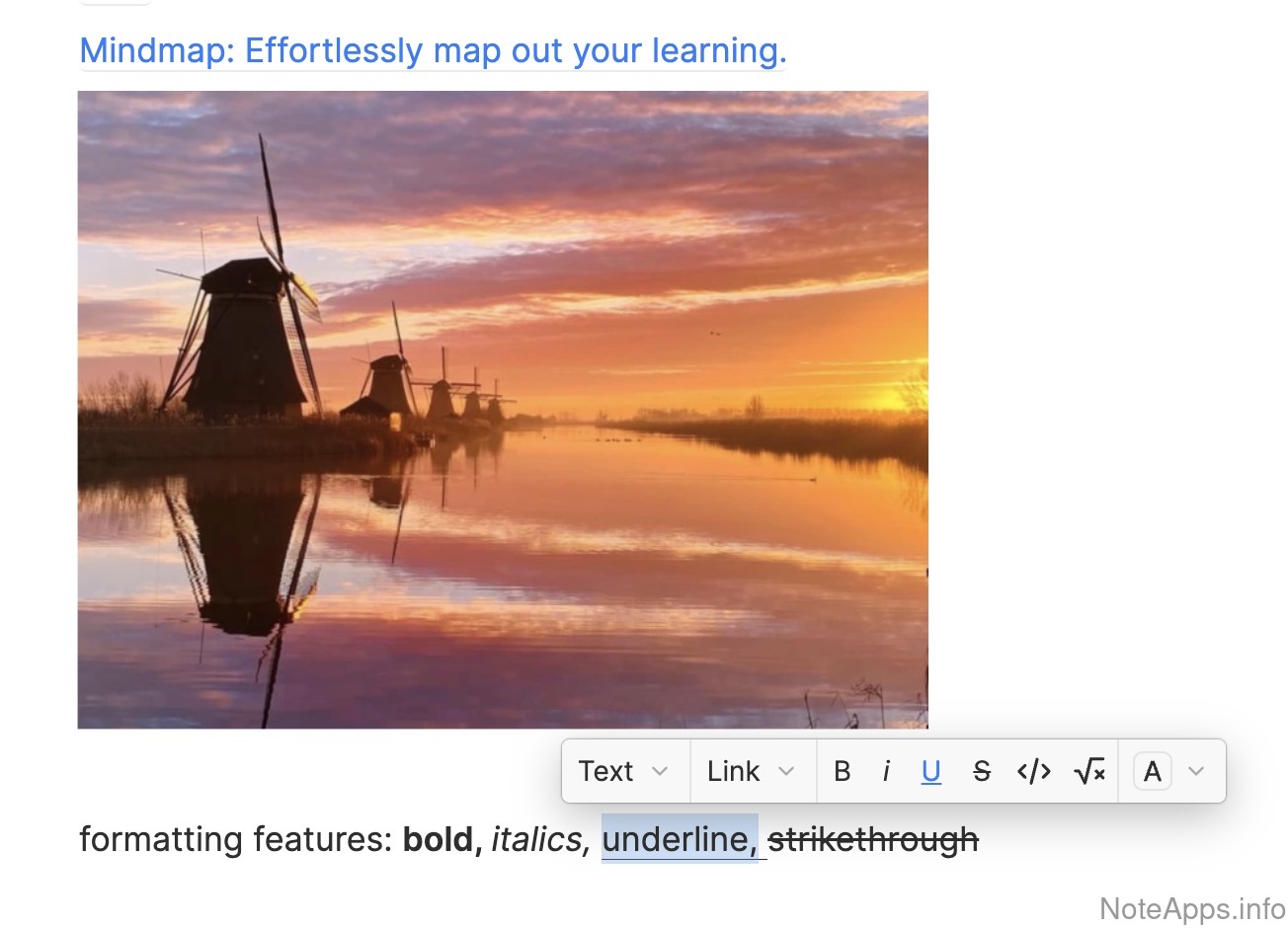Expand the color options chevron beside A

pyautogui.click(x=1196, y=771)
